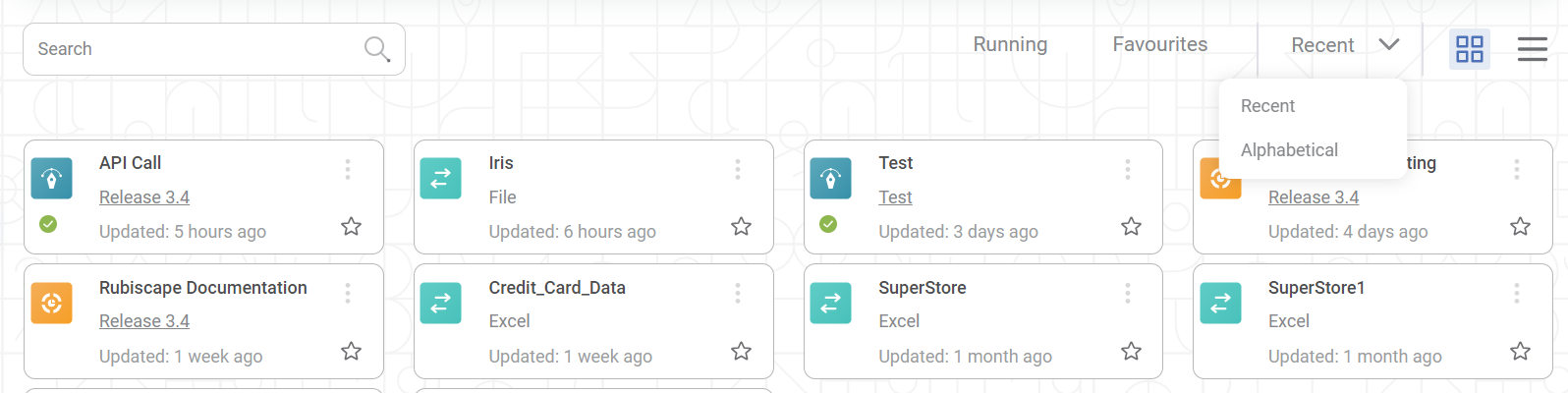Click the Rubiscape Documentation orange icon
The image size is (1568, 393).
pos(52,303)
